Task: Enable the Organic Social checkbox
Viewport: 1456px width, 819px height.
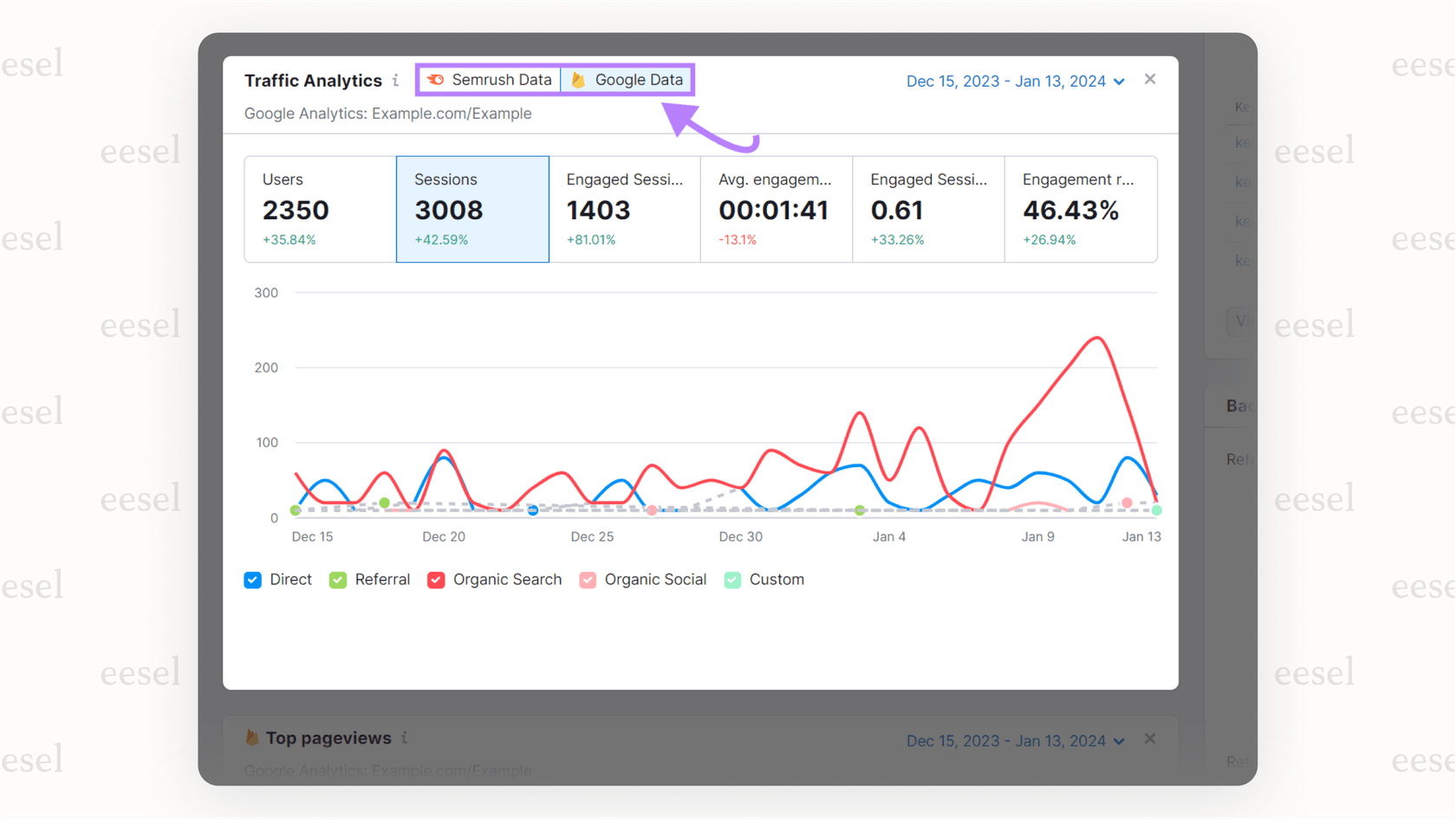Action: (588, 579)
